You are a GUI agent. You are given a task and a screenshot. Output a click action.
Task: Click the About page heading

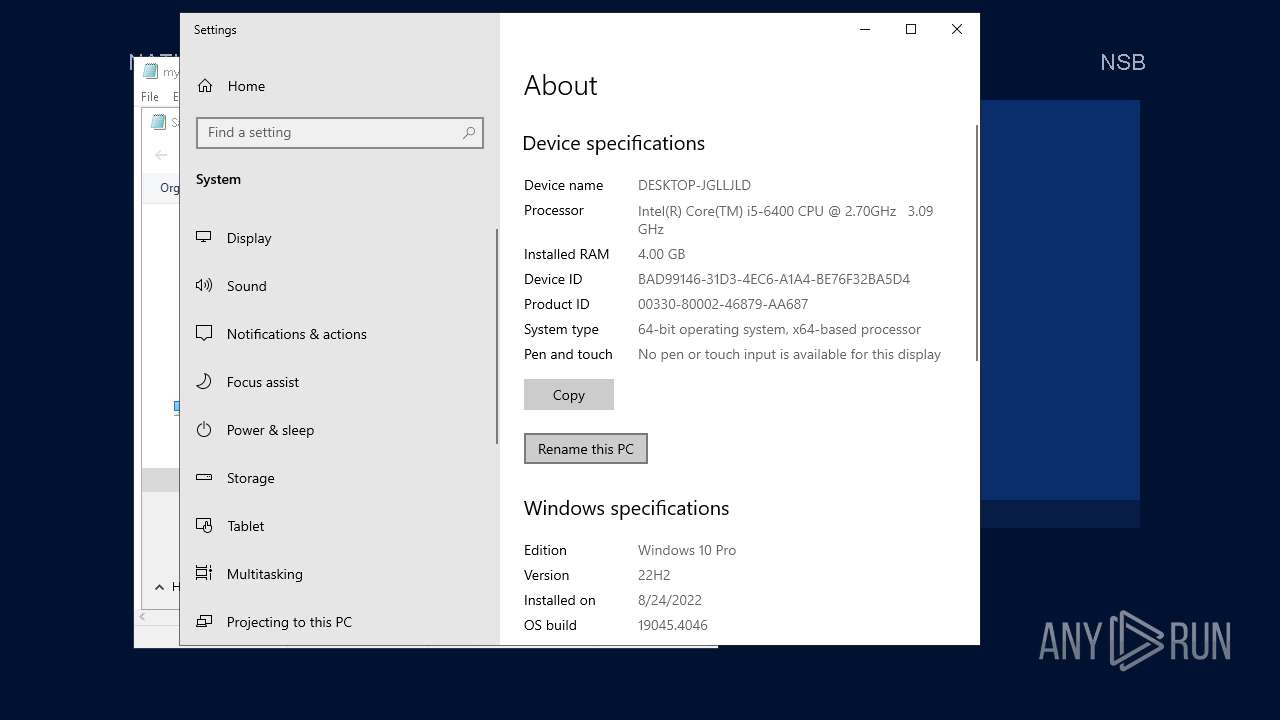[560, 86]
